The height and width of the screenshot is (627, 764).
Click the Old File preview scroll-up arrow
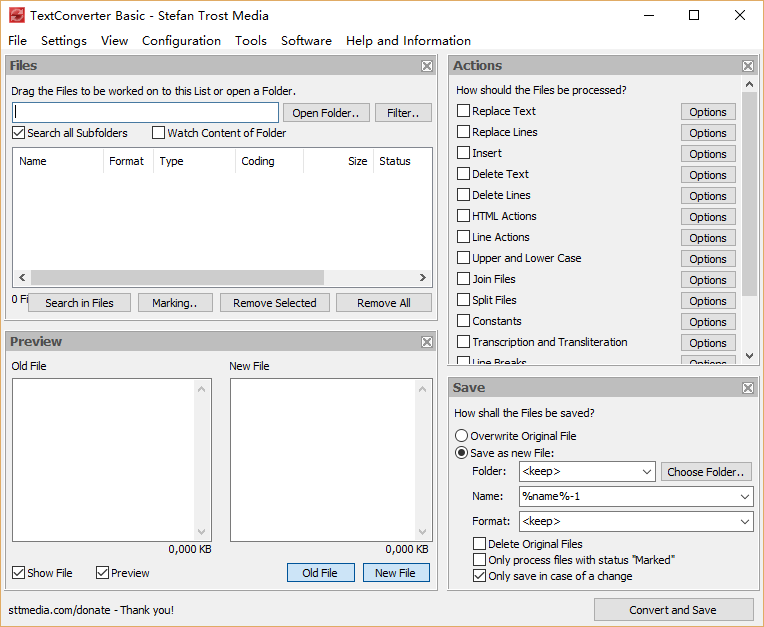[202, 389]
